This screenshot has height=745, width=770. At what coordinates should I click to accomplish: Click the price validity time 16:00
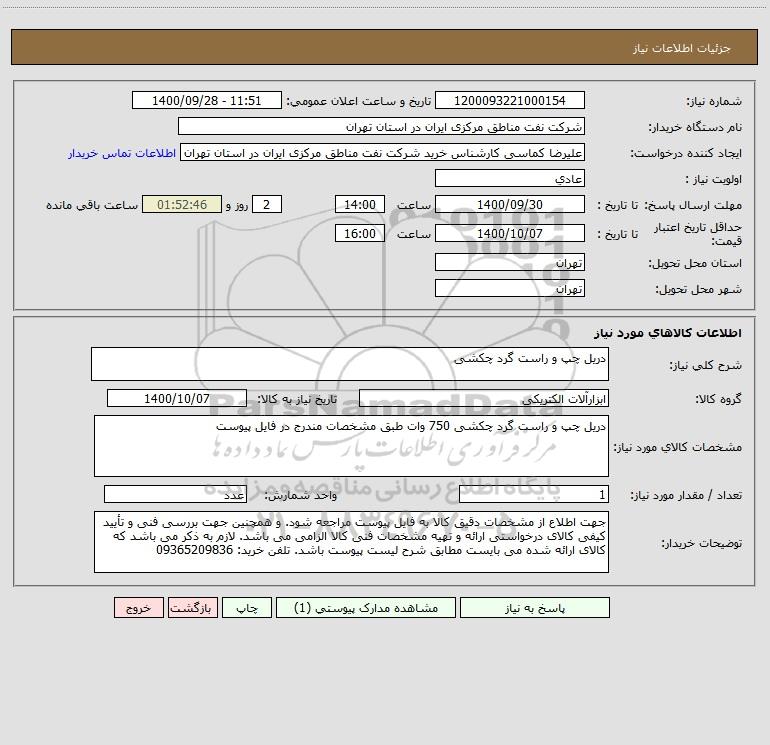click(359, 233)
